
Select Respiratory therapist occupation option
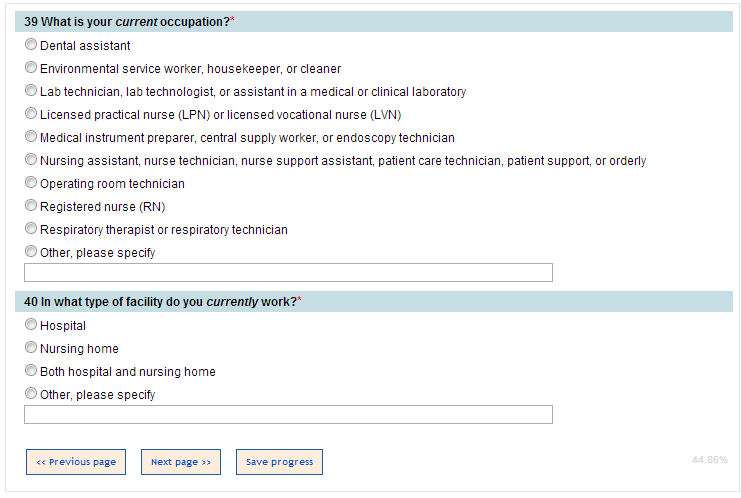tap(31, 229)
